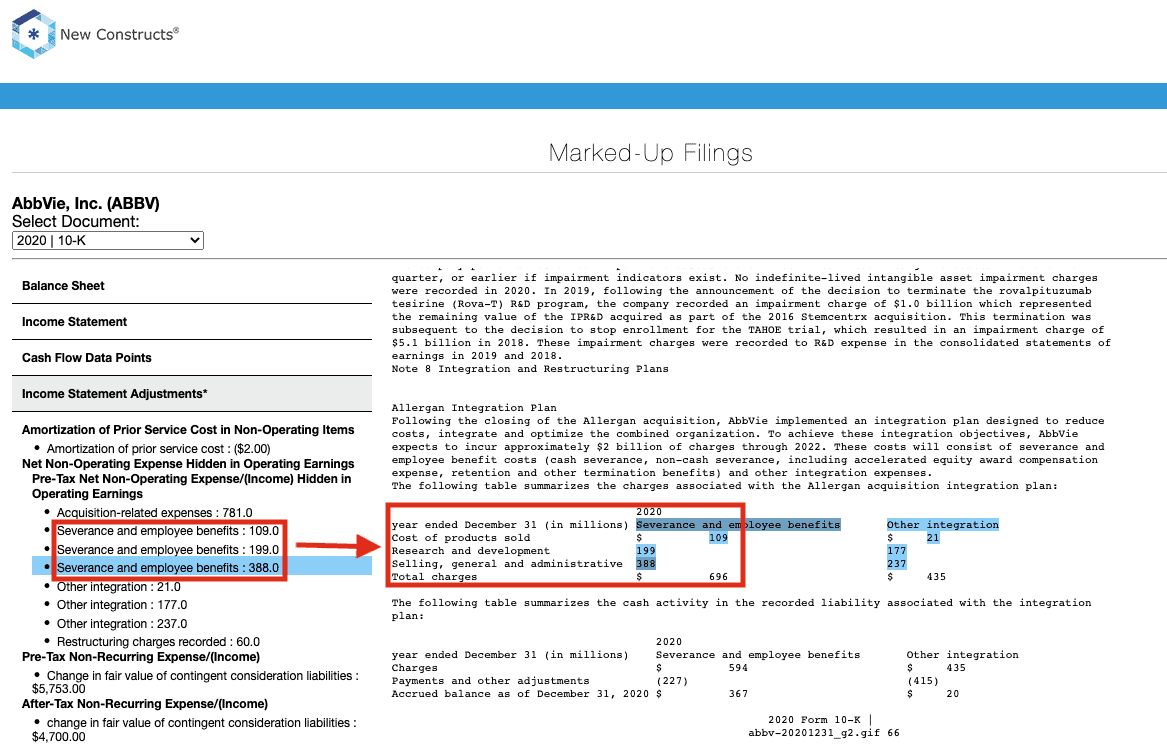The image size is (1167, 754).
Task: Click highlighted Severance and employee benefits column header
Action: 738,525
